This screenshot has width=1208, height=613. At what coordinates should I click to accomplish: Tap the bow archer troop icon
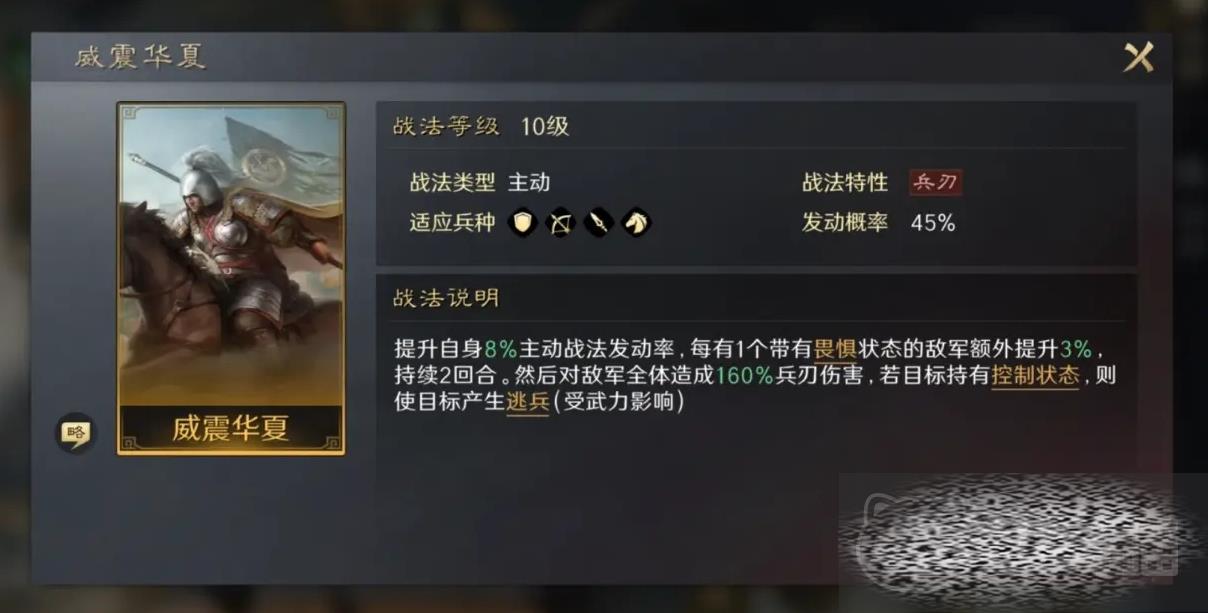pos(560,222)
